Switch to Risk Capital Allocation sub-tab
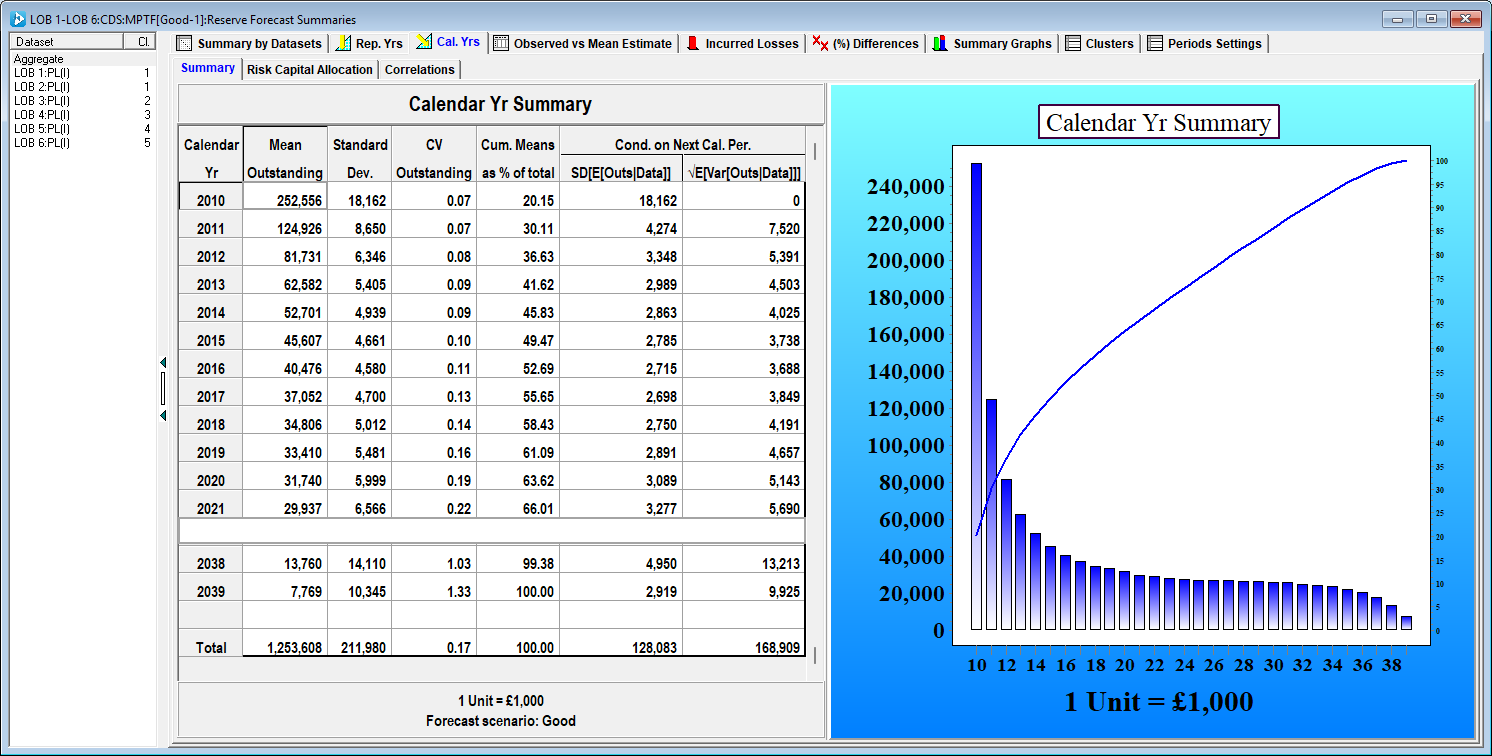Image resolution: width=1492 pixels, height=756 pixels. (310, 69)
